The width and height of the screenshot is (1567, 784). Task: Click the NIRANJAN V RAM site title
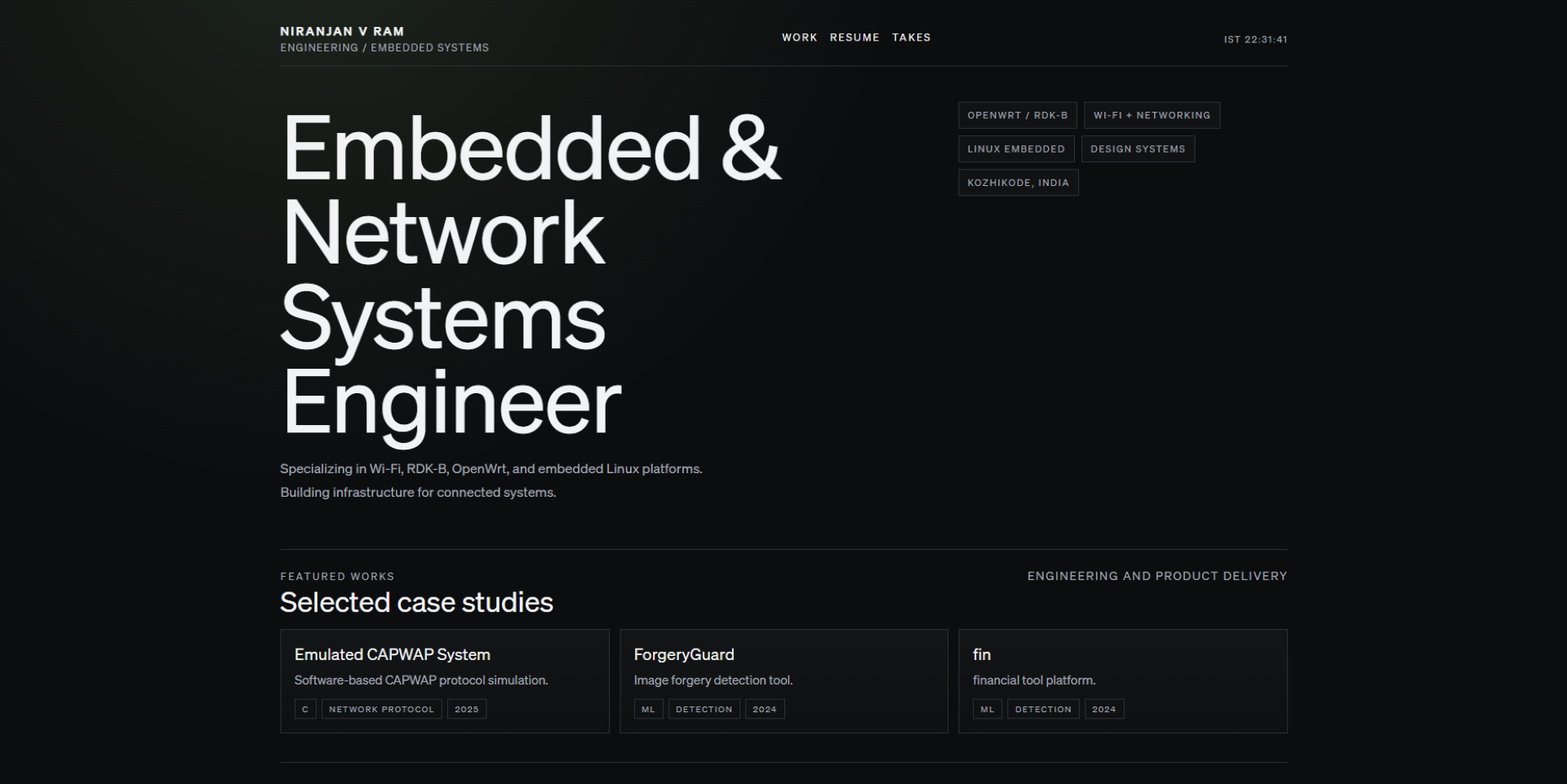(342, 31)
